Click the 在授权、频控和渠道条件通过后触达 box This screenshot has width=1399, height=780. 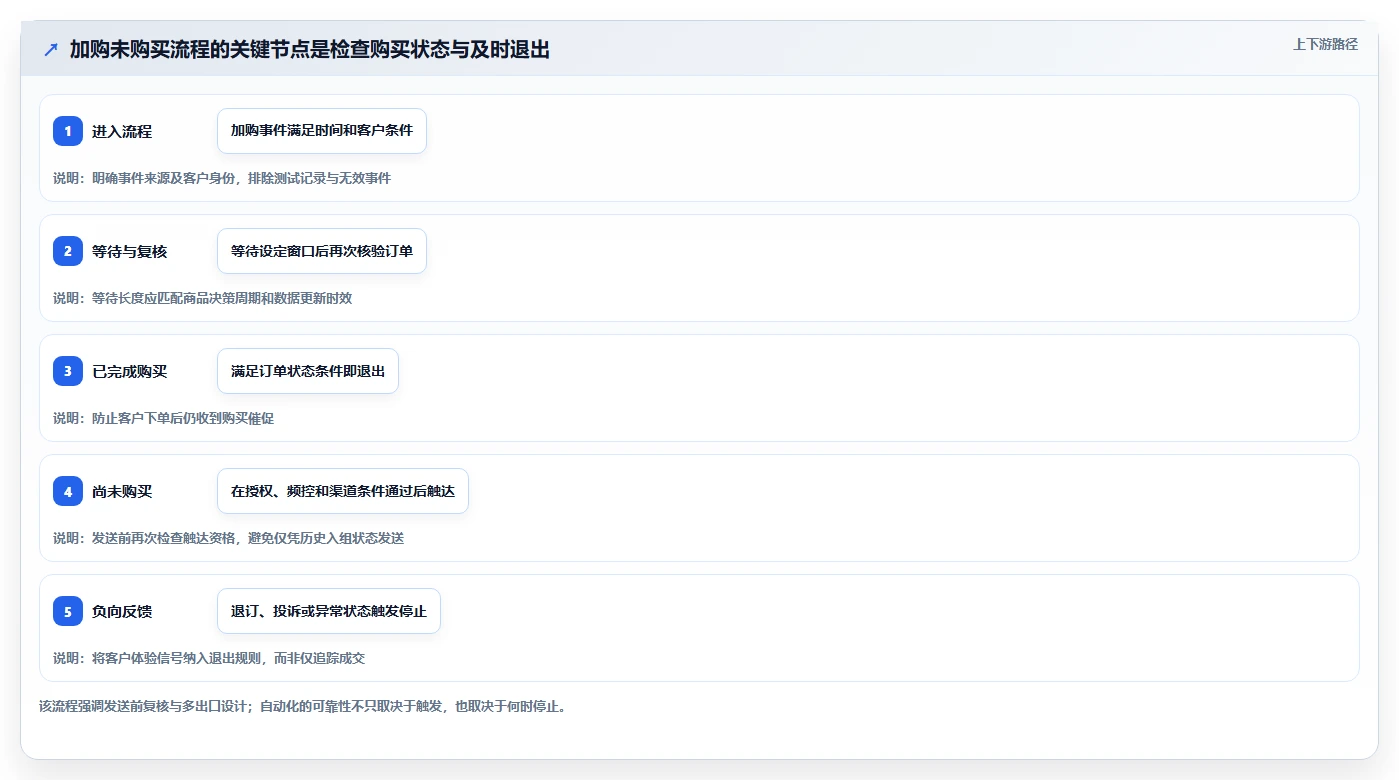[x=343, y=491]
